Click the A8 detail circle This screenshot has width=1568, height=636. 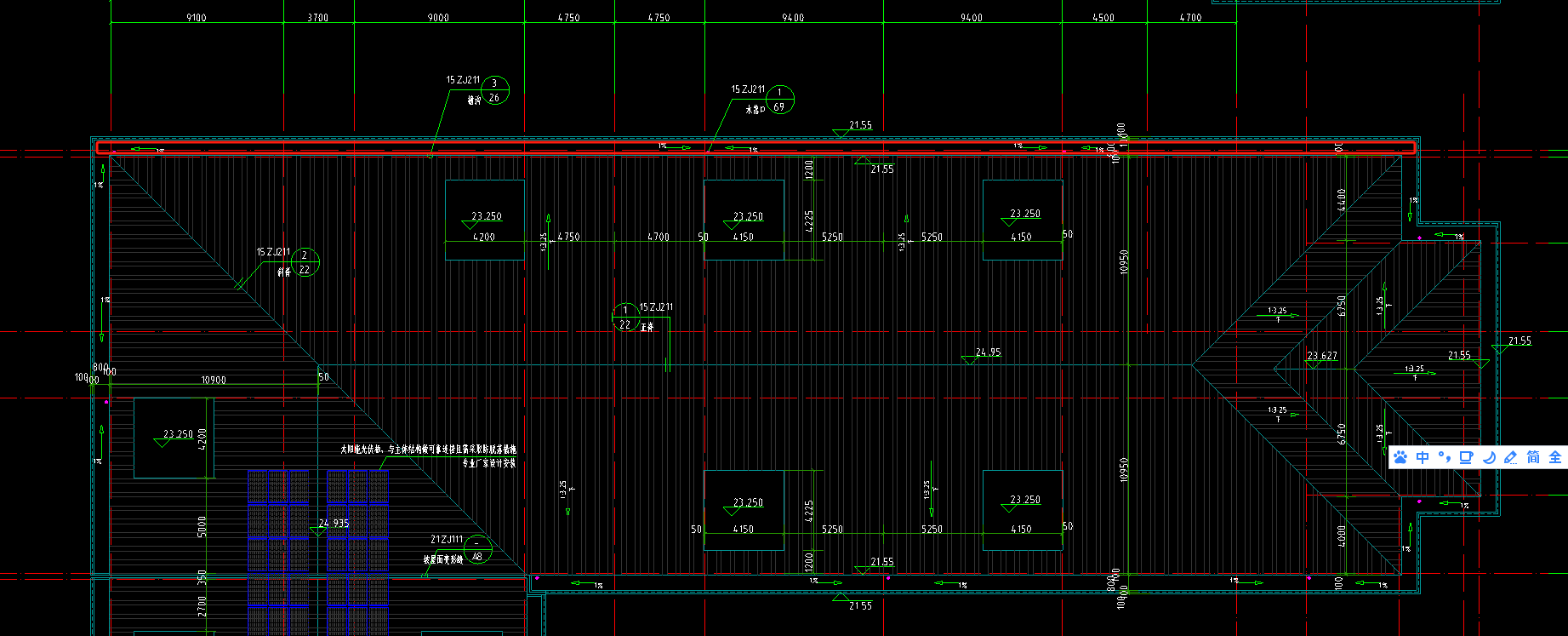477,549
